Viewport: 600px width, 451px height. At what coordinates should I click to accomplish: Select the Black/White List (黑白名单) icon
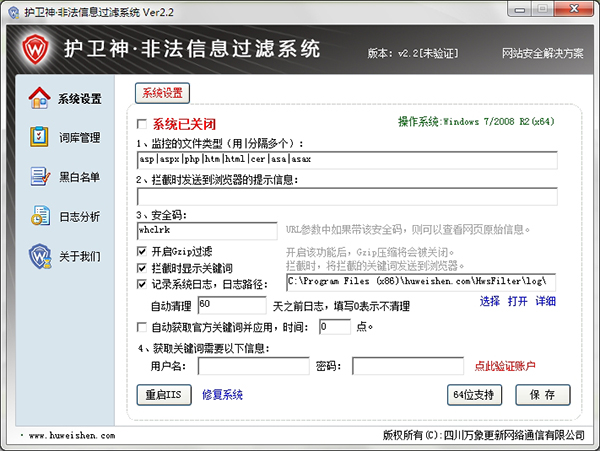pyautogui.click(x=39, y=177)
